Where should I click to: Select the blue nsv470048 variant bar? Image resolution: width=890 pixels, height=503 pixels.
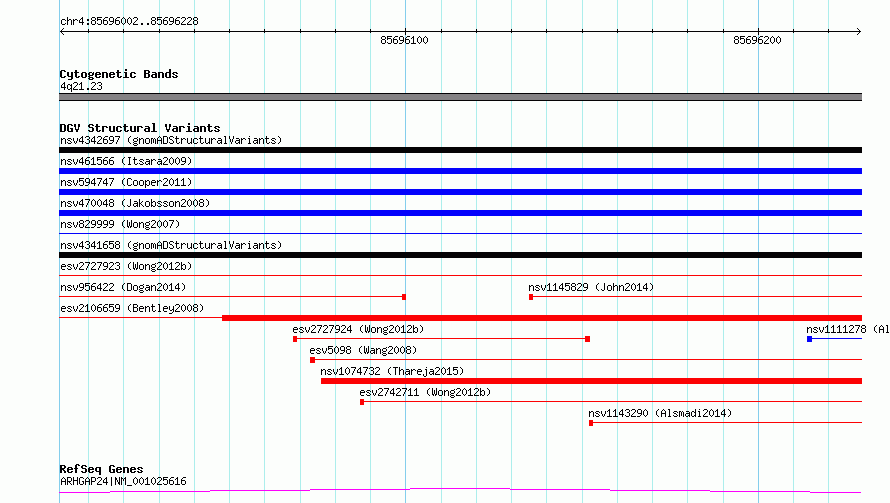pos(460,213)
